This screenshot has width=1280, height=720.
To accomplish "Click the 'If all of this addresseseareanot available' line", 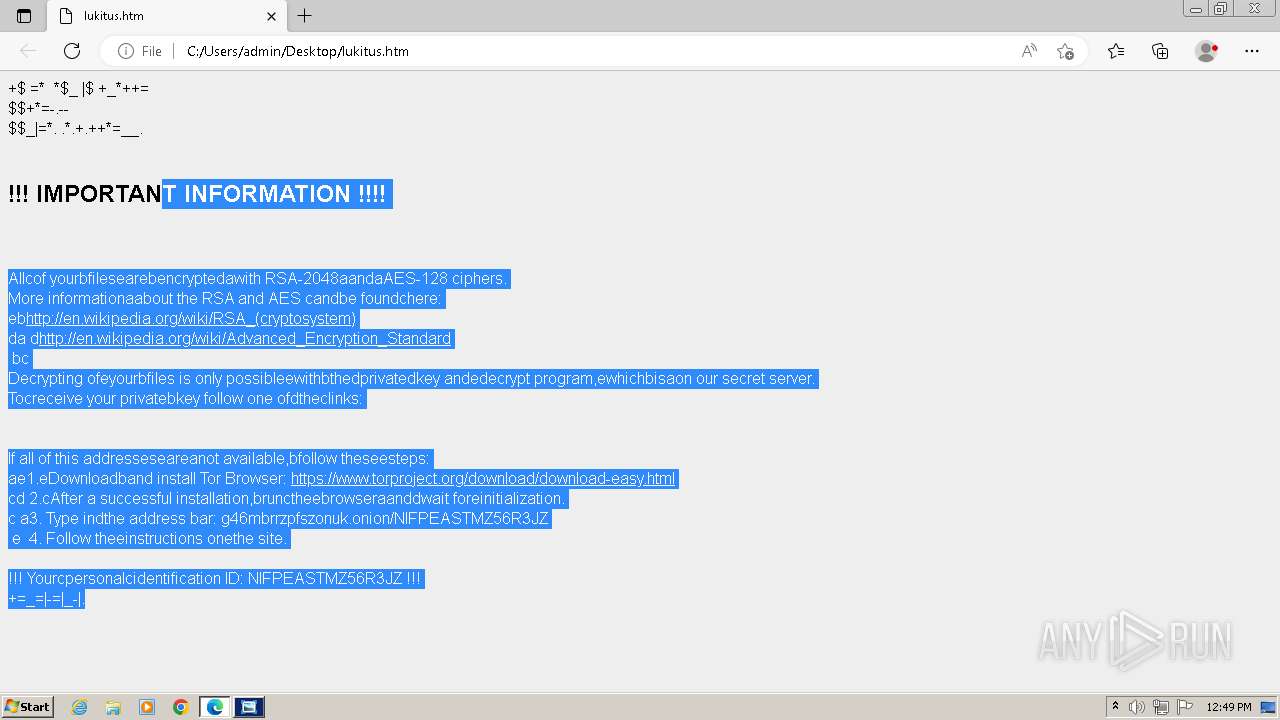I will (x=219, y=459).
